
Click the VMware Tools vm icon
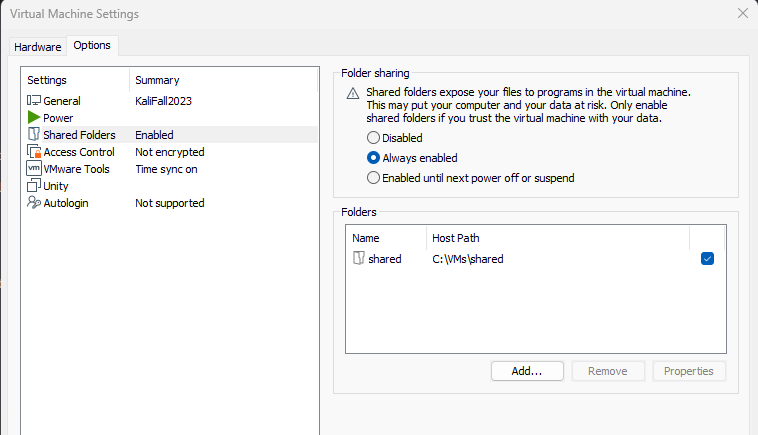34,169
